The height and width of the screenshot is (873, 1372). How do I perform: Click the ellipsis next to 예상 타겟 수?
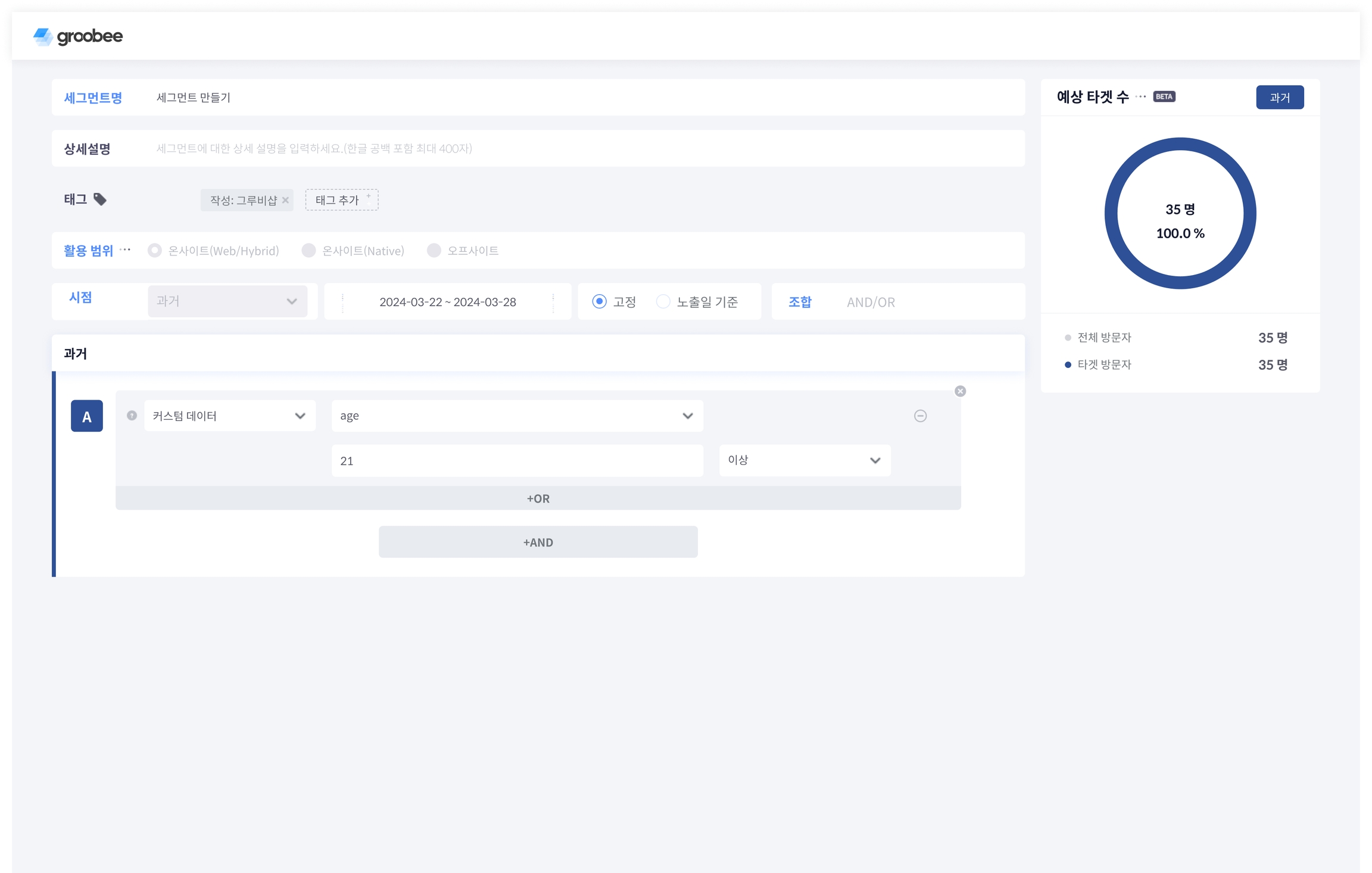[1140, 96]
